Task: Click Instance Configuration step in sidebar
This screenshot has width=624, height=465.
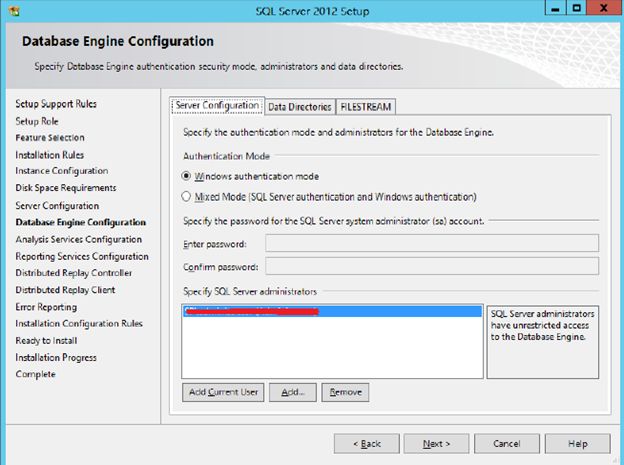Action: [x=62, y=171]
